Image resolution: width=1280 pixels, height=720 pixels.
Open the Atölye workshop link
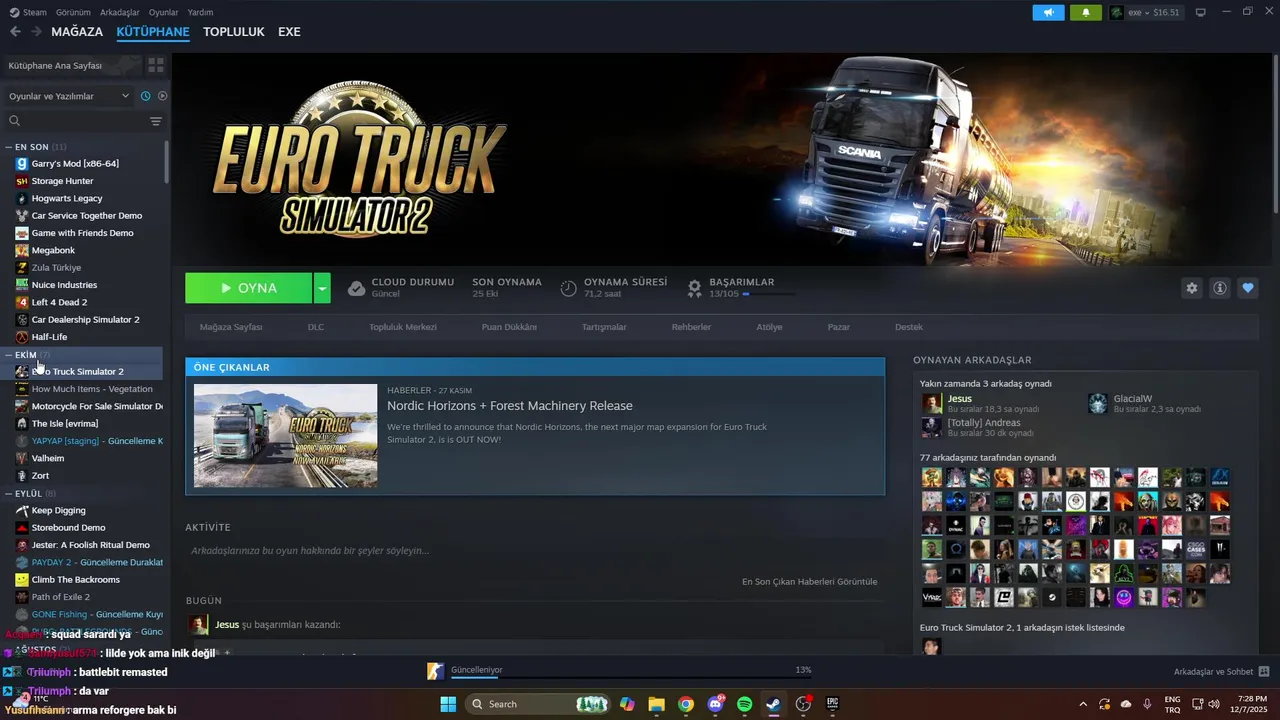769,327
